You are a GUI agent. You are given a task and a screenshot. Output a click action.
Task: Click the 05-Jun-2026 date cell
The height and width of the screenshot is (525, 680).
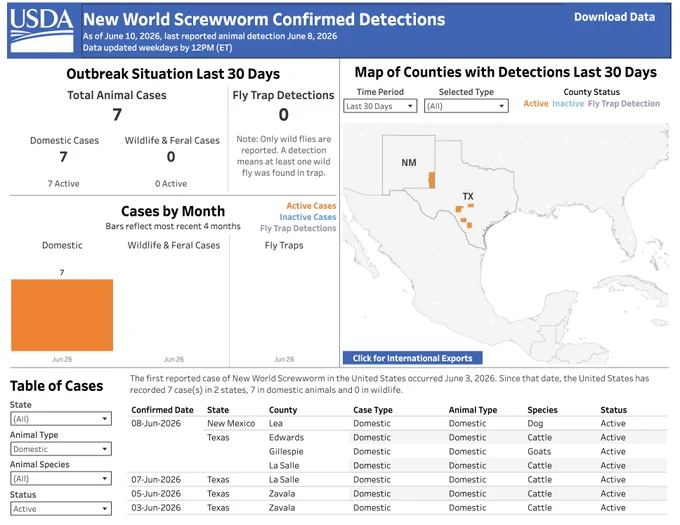pos(156,494)
